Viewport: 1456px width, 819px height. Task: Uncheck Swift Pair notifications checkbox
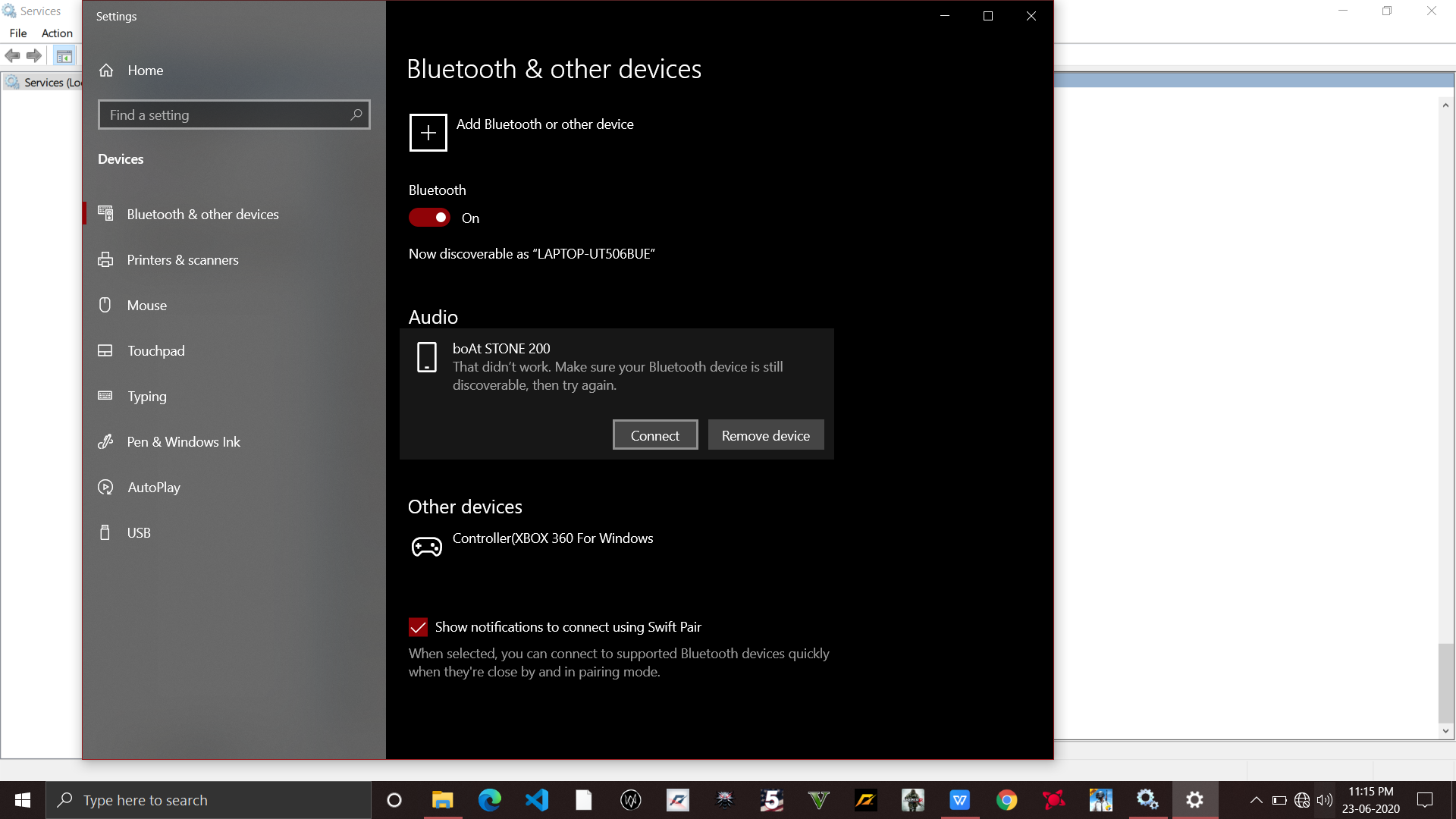pos(418,627)
